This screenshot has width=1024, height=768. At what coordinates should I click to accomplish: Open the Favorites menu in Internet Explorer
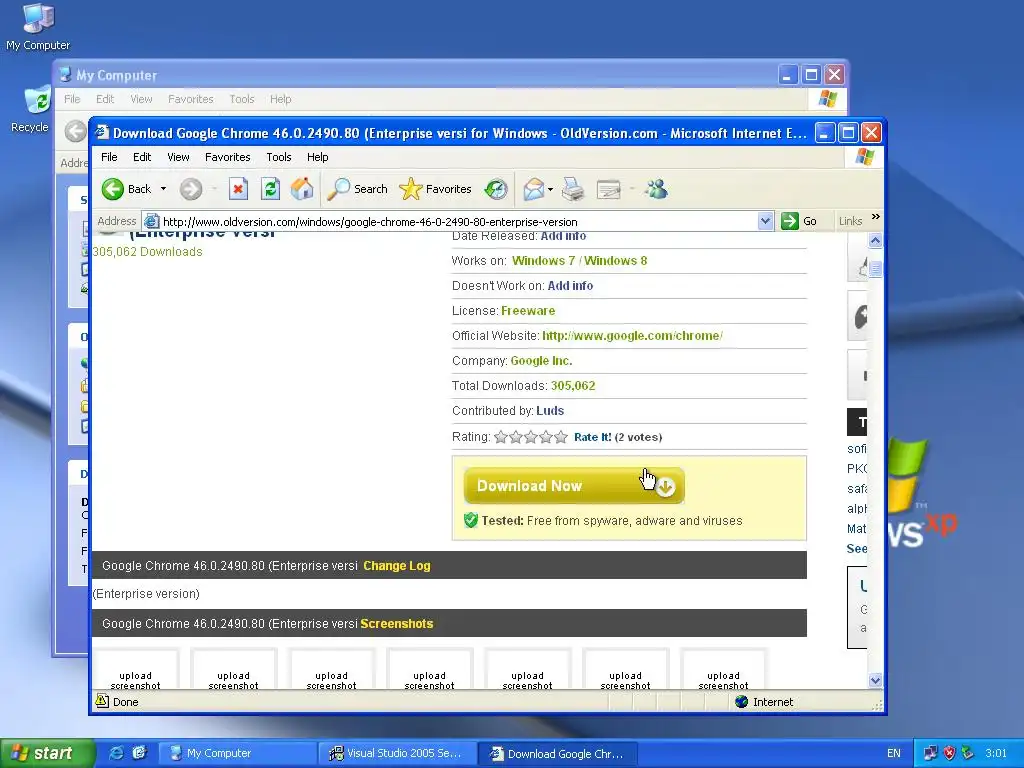point(227,157)
